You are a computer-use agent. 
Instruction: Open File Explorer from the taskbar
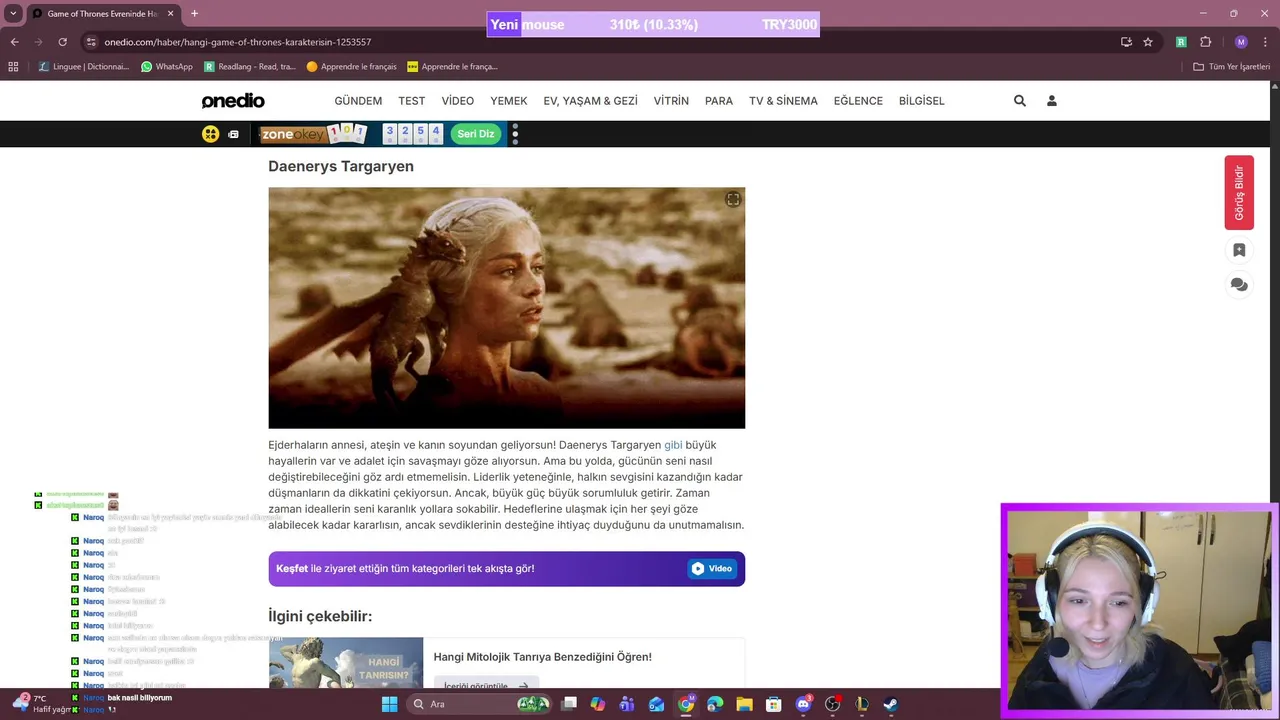744,704
